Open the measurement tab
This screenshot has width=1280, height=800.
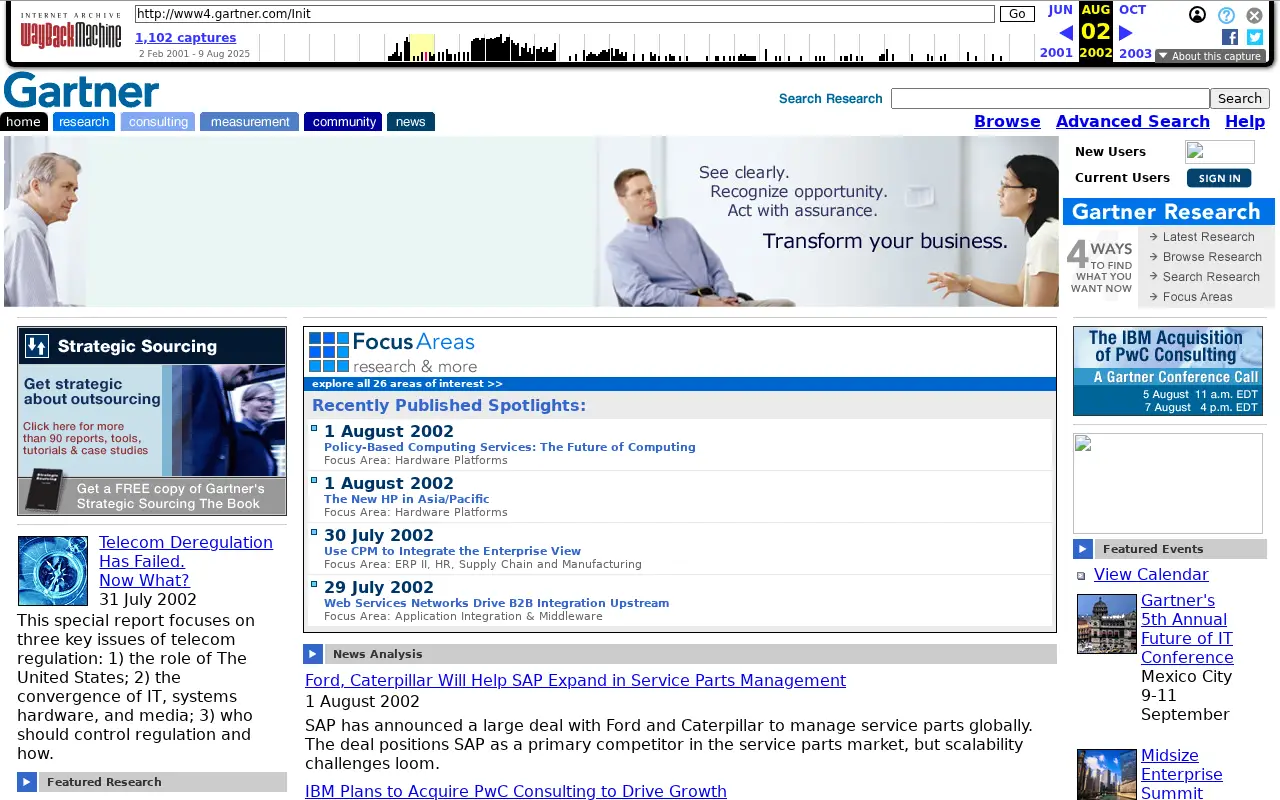[x=249, y=122]
